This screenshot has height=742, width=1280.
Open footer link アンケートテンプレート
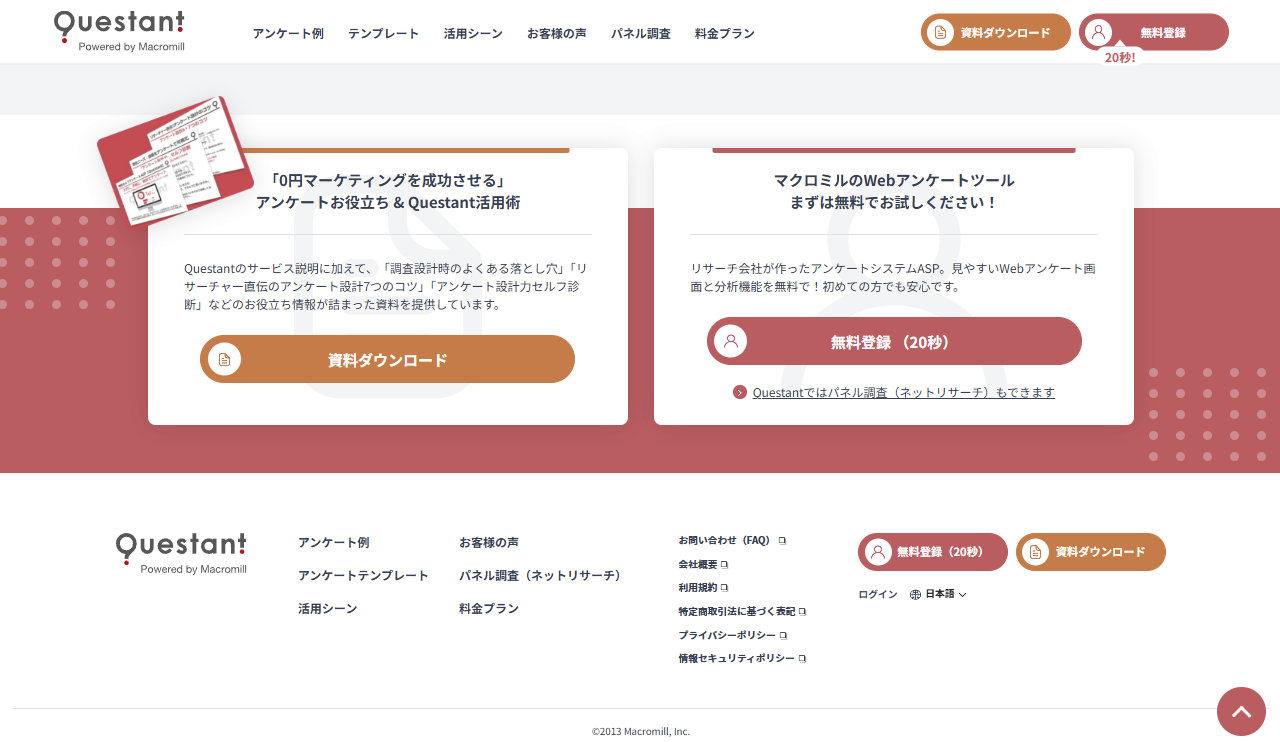363,575
